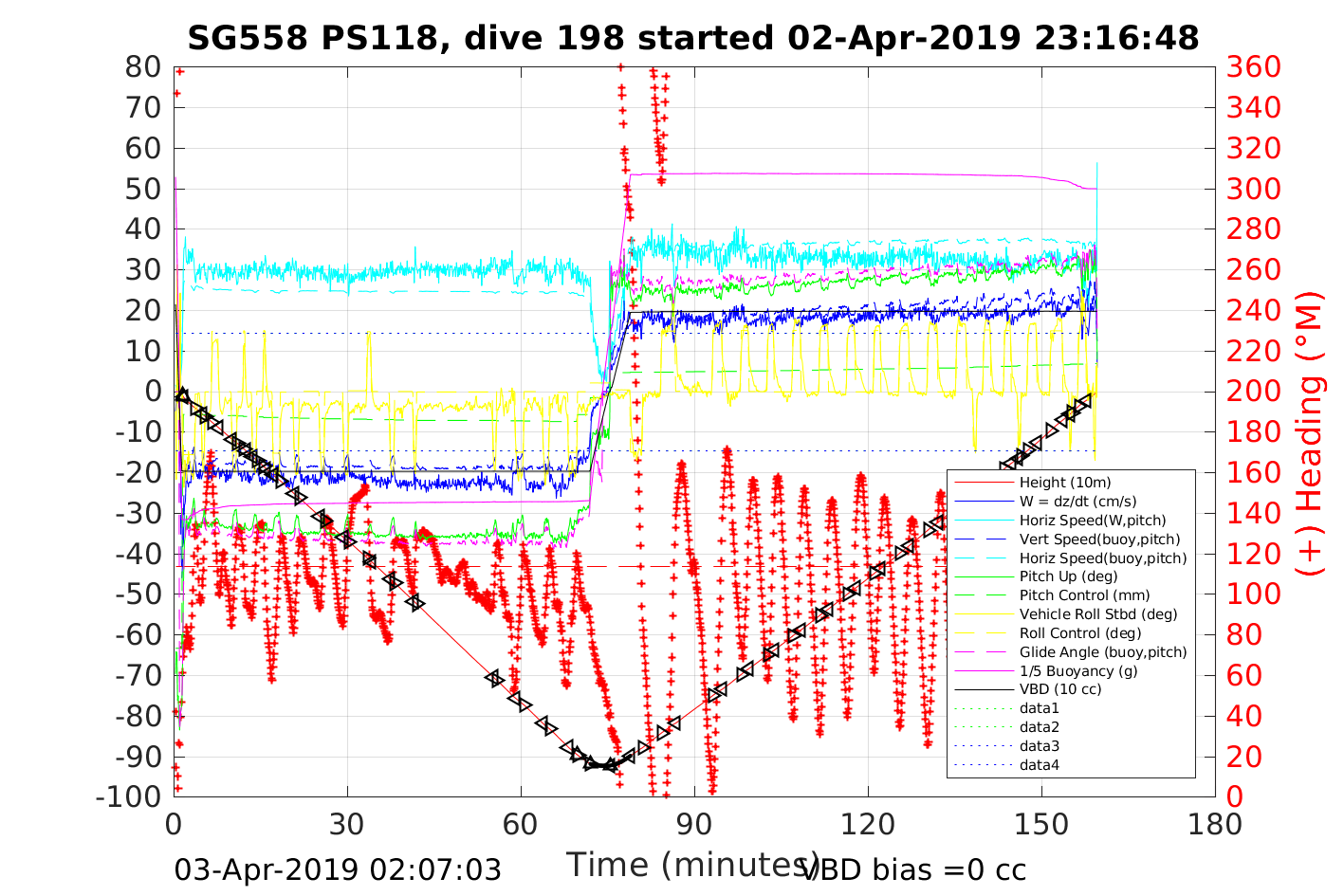
Task: Click the time-axis tick label '150'
Action: pyautogui.click(x=1041, y=824)
